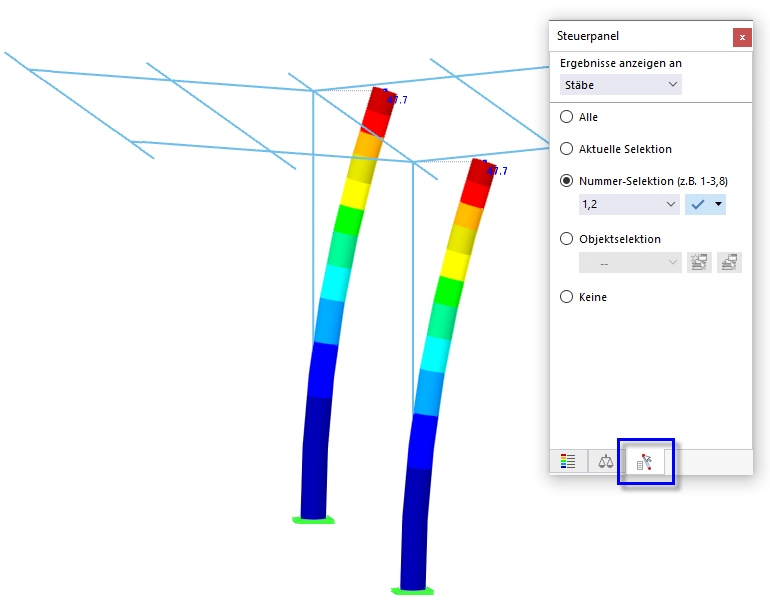Image resolution: width=770 pixels, height=607 pixels.
Task: Select the Keine radio option
Action: (x=566, y=297)
